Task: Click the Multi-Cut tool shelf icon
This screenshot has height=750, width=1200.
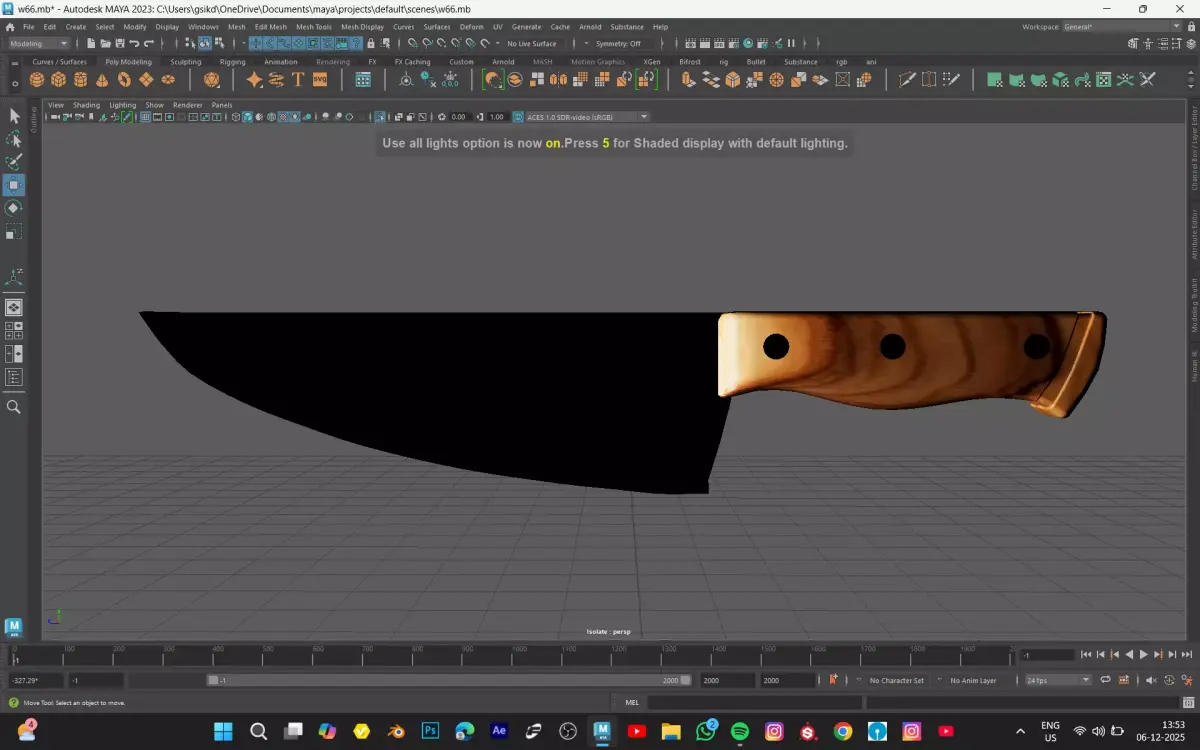Action: click(906, 80)
